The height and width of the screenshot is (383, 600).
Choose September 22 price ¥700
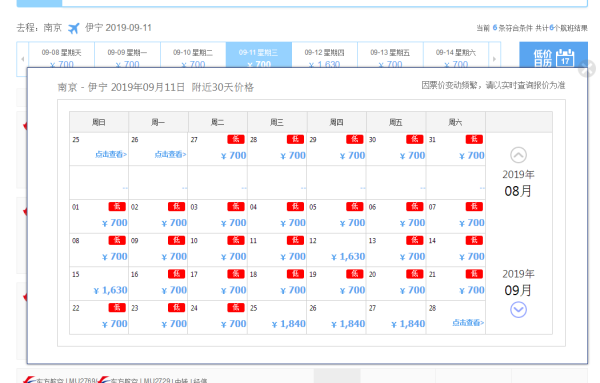click(114, 324)
